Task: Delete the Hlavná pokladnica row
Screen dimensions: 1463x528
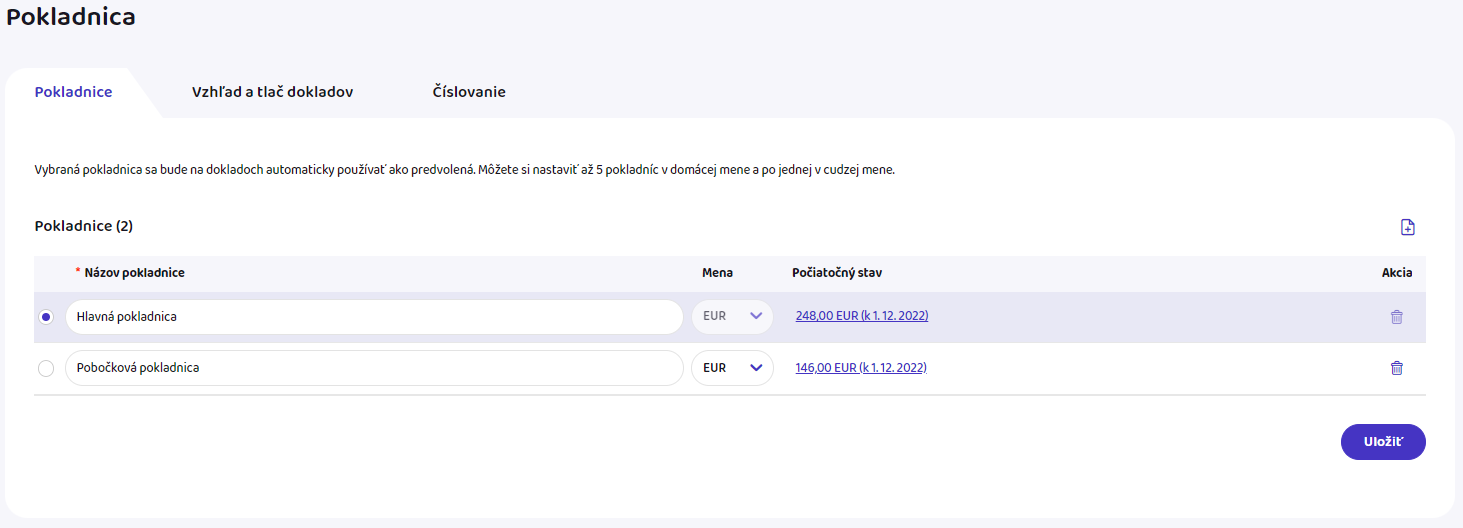Action: click(1396, 317)
